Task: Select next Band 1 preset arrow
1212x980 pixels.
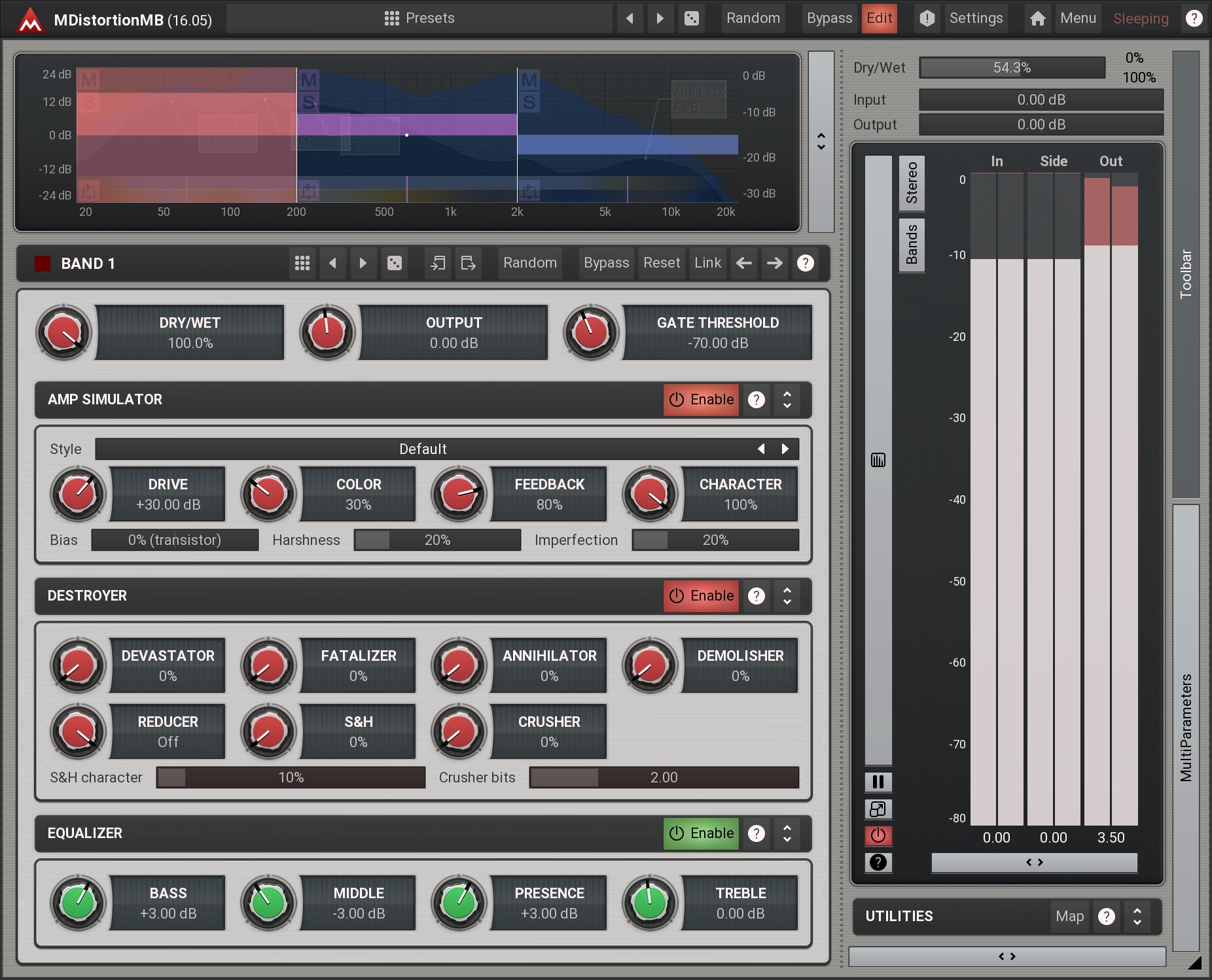Action: coord(363,263)
